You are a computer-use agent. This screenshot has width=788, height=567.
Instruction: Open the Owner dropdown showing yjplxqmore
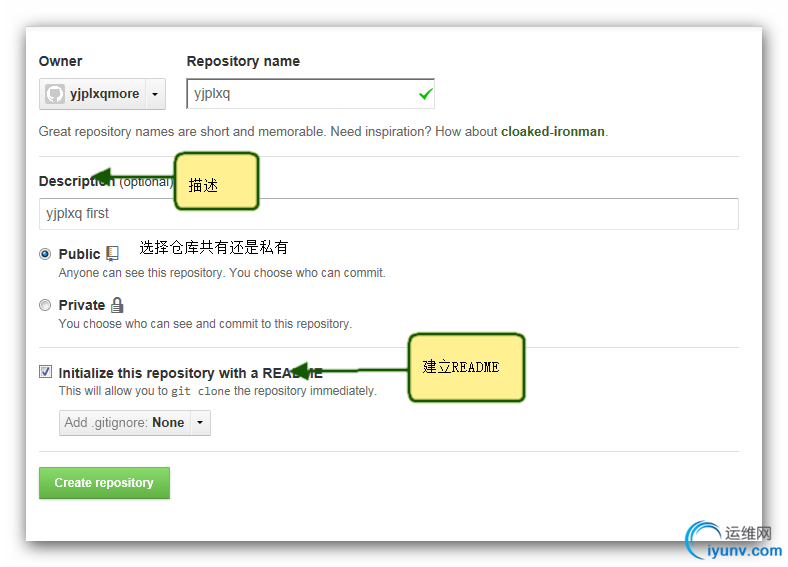(102, 94)
